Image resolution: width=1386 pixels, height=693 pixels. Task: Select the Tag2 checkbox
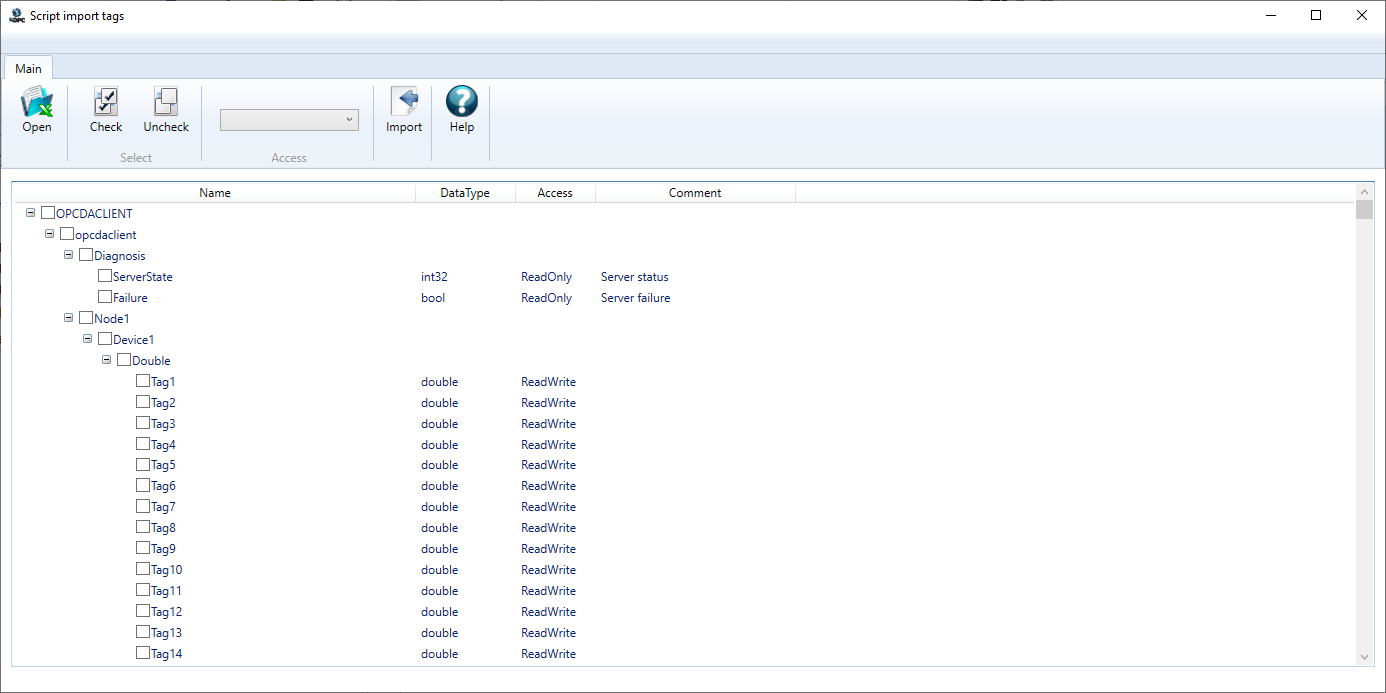click(x=143, y=402)
